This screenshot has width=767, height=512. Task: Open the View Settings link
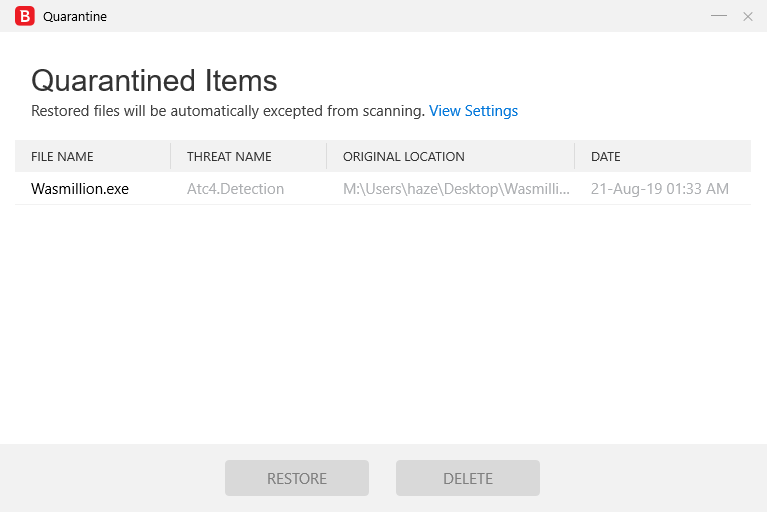[473, 111]
